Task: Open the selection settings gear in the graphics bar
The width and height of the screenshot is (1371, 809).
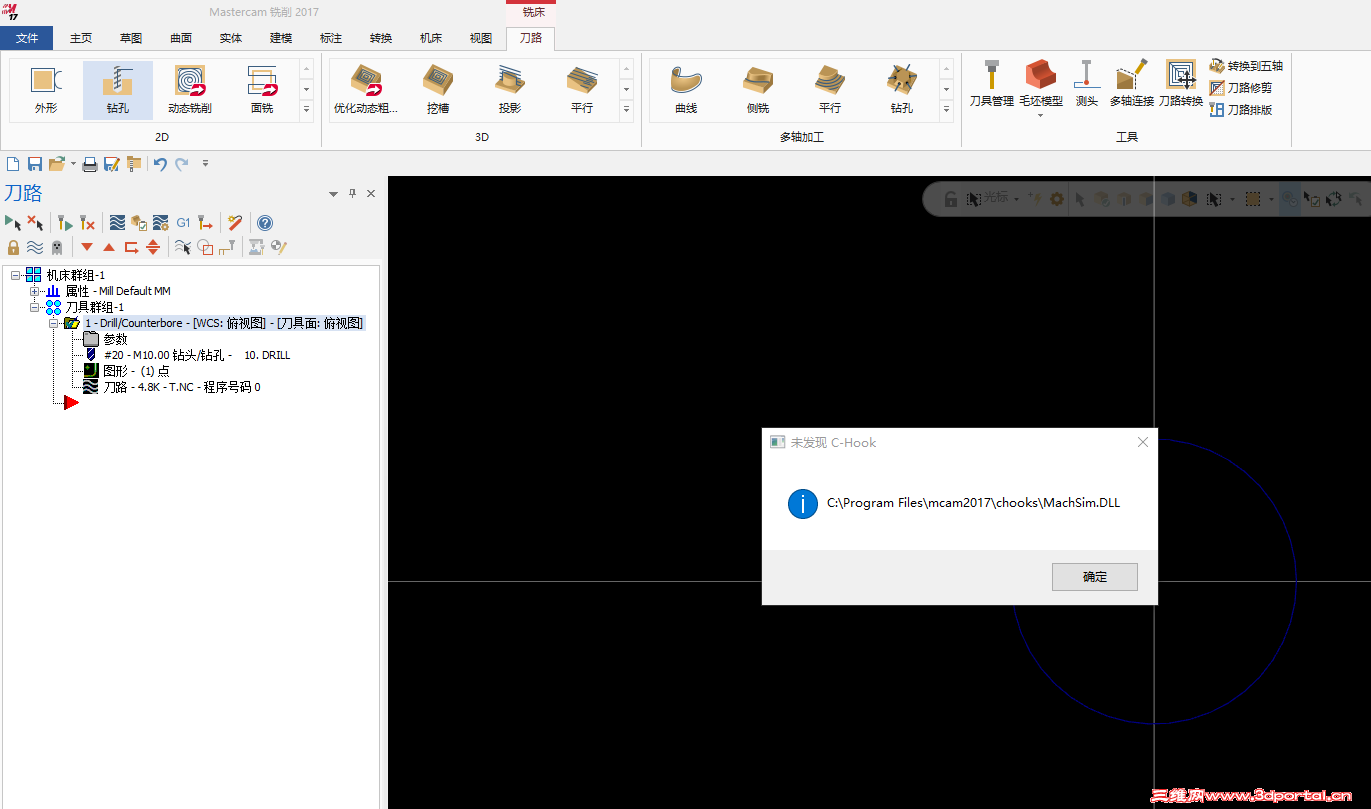Action: pos(1057,199)
